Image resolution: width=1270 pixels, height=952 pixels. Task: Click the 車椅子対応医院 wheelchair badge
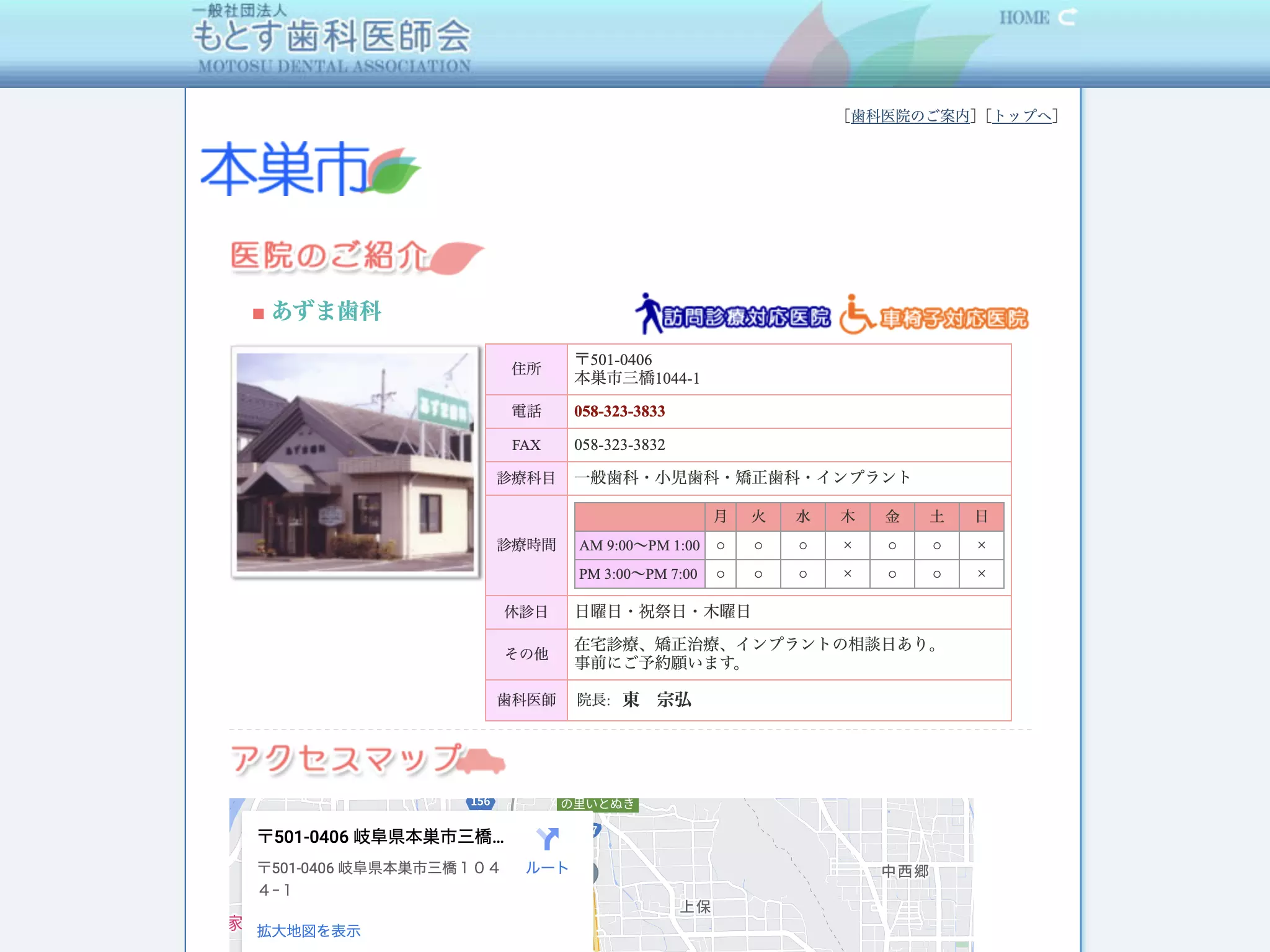934,315
